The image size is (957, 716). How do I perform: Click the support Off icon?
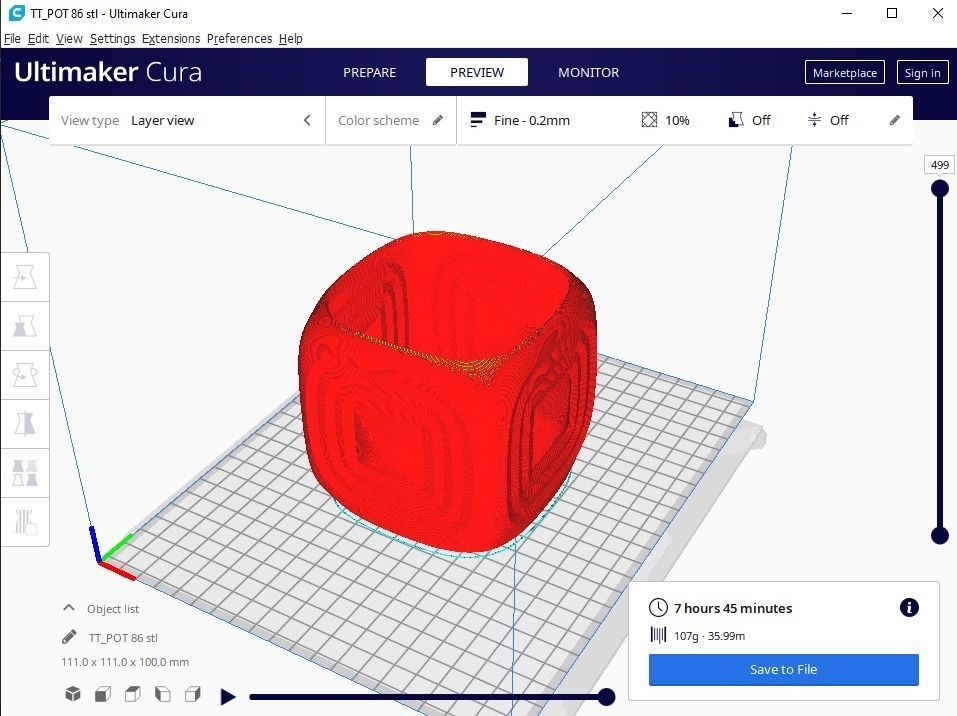tap(736, 120)
